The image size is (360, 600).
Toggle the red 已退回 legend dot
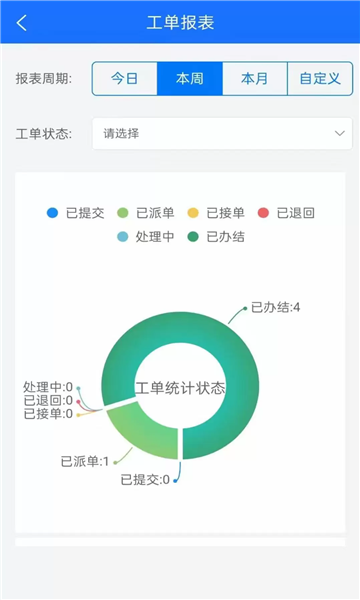coord(263,213)
